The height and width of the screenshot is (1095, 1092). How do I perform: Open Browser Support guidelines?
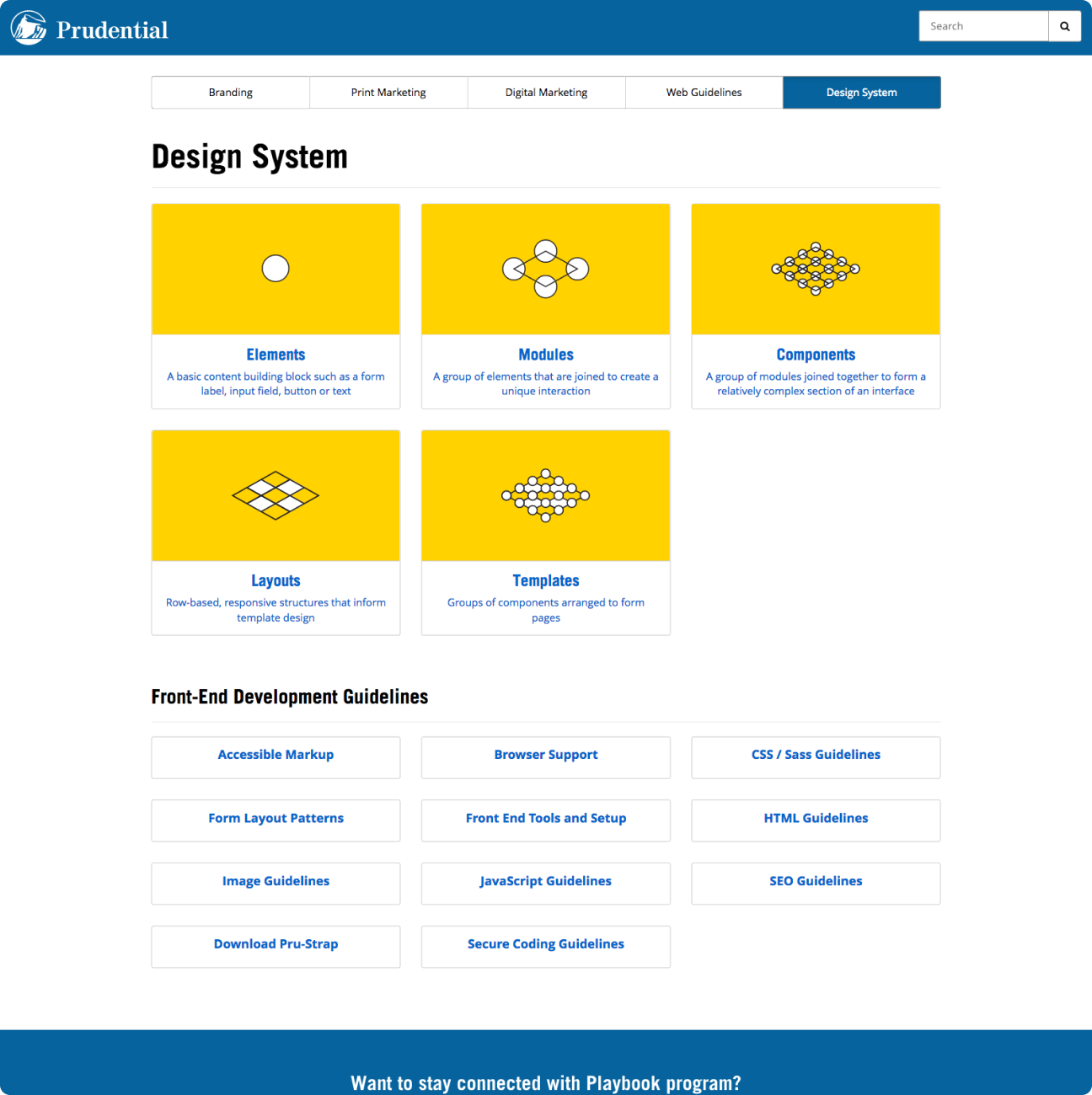pos(546,757)
